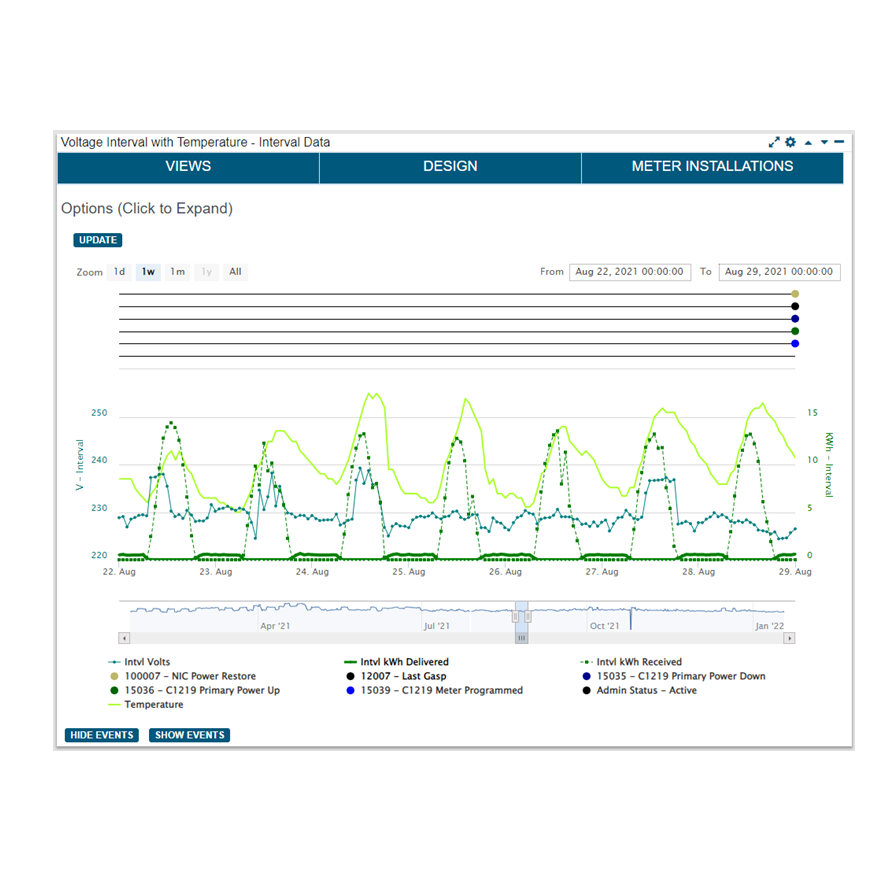Viewport: 889px width, 873px height.
Task: Click the blue Meter Programmed event marker dot
Action: tap(795, 344)
